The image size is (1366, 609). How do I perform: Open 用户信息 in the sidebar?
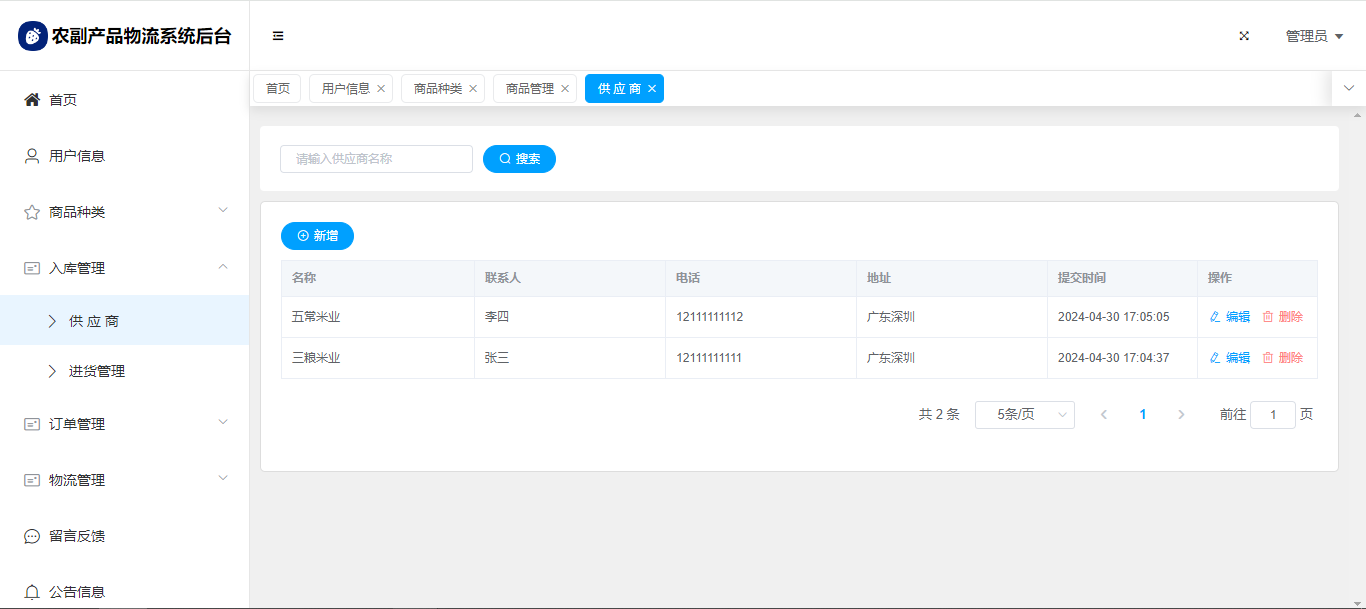click(77, 156)
